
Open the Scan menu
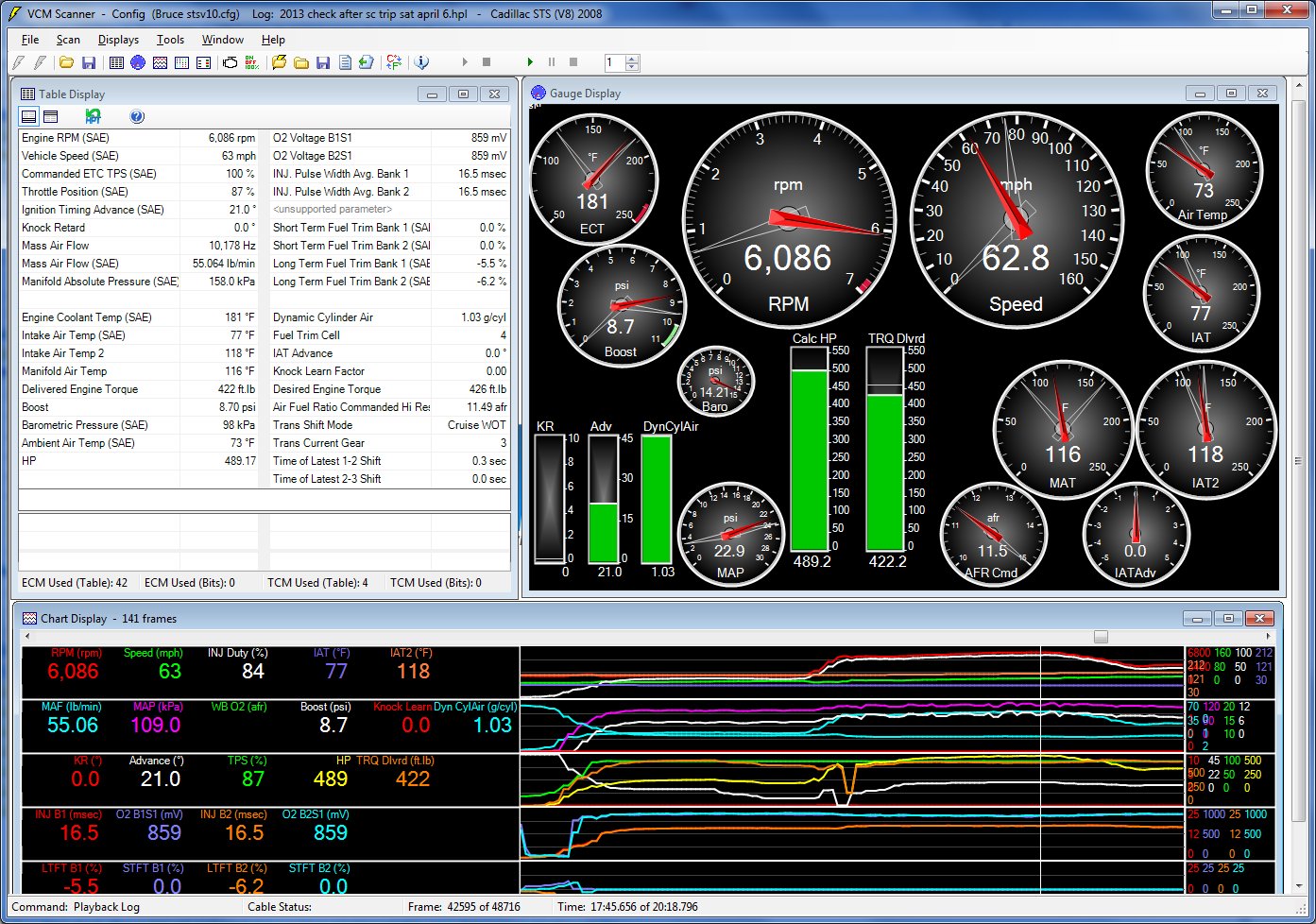point(67,40)
